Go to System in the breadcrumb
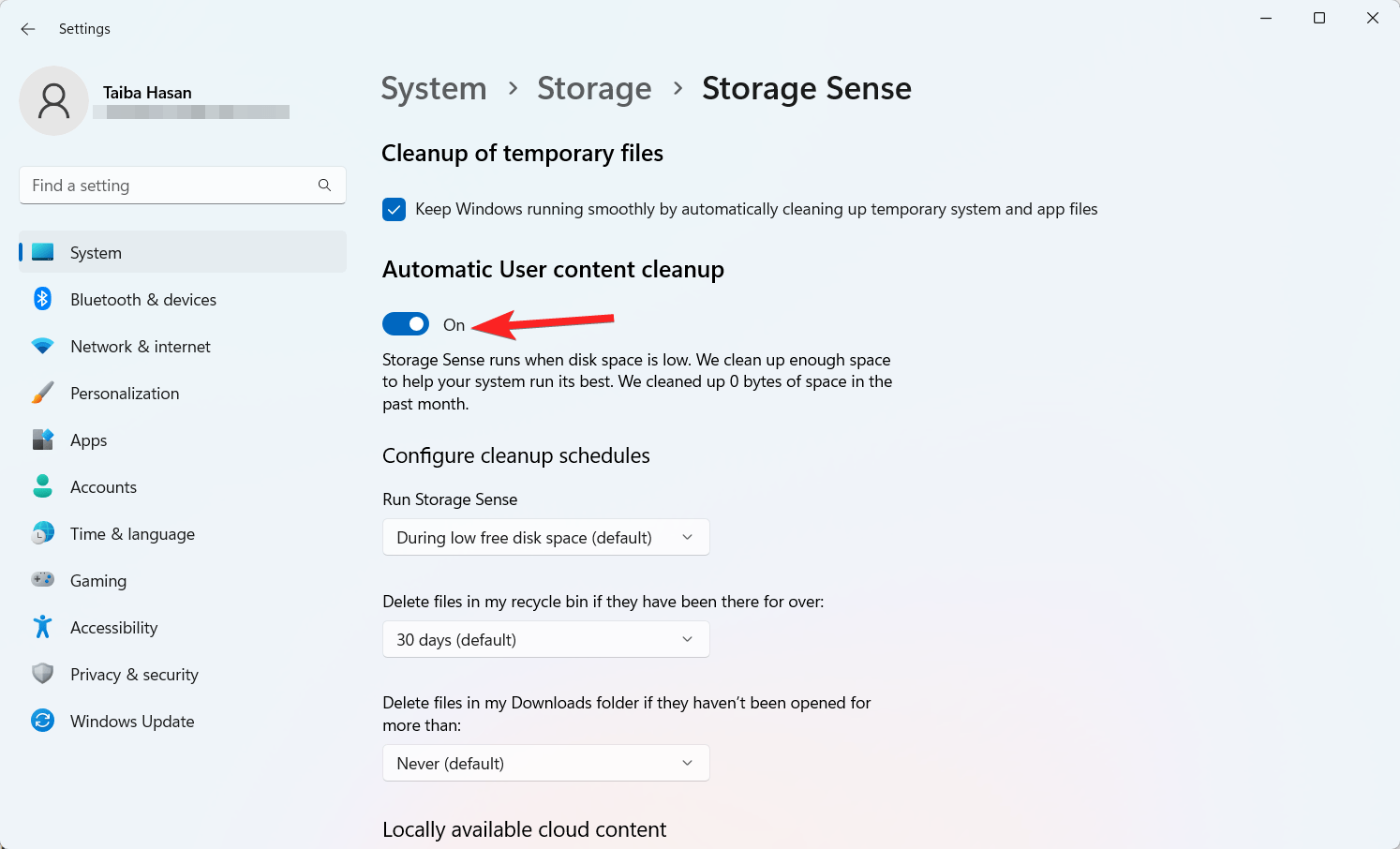The width and height of the screenshot is (1400, 849). tap(434, 88)
